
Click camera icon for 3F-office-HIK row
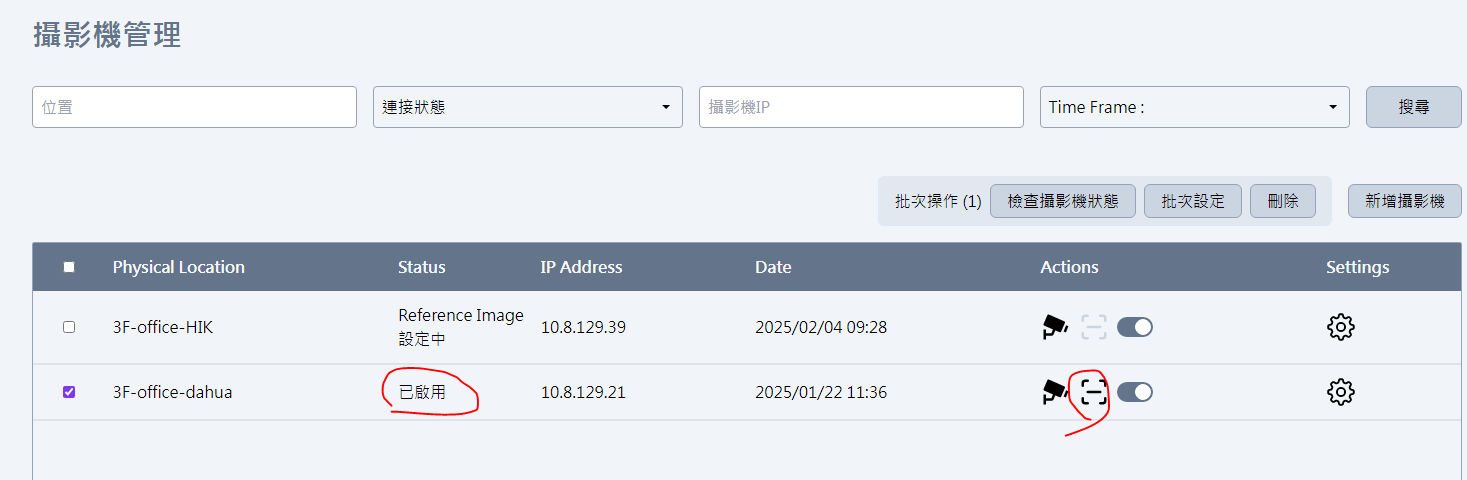coord(1054,327)
